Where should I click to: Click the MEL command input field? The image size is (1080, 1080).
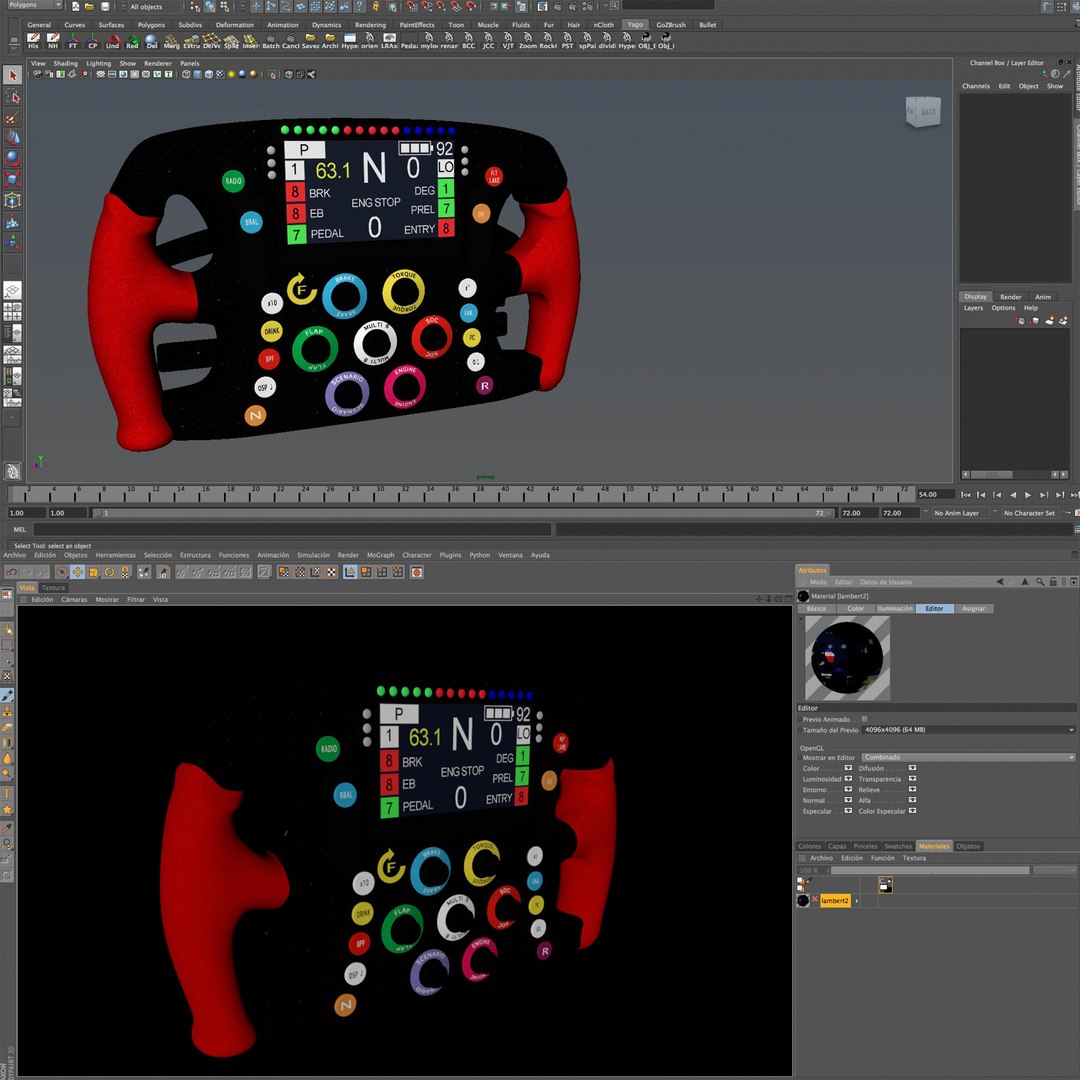coord(292,530)
